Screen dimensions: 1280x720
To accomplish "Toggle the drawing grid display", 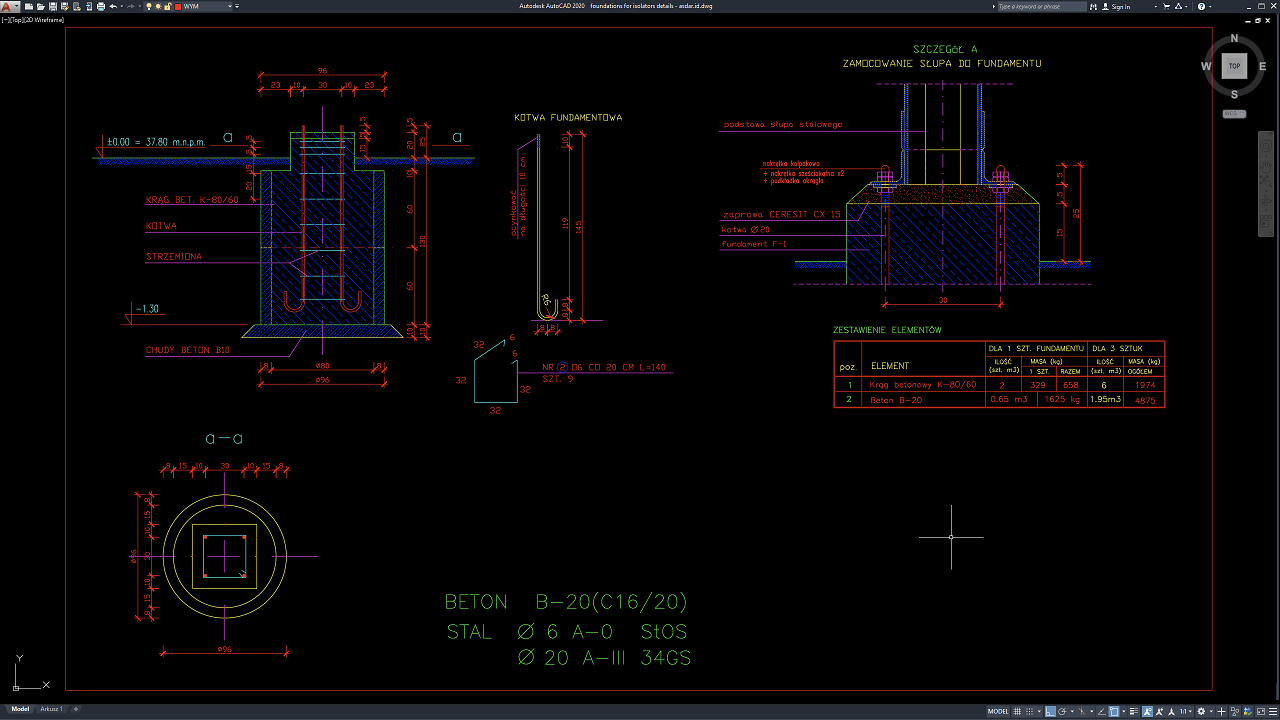I will [1017, 712].
